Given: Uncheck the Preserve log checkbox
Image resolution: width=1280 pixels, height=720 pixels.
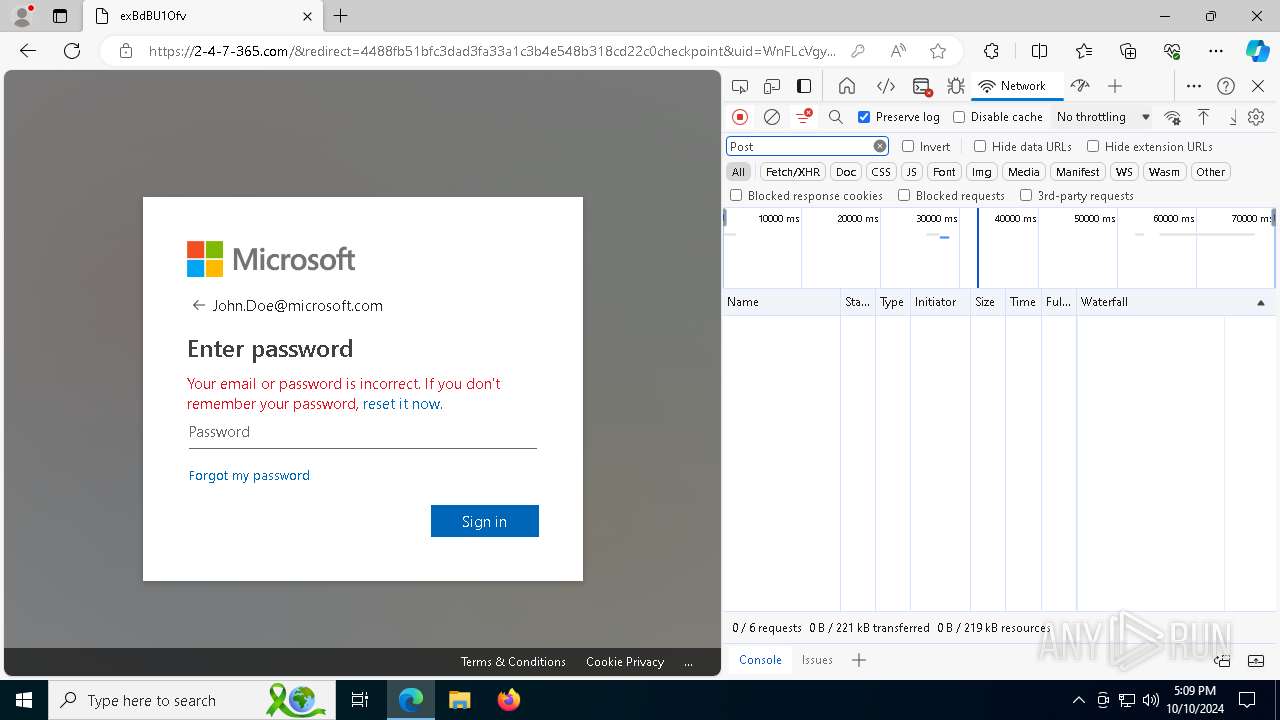Looking at the screenshot, I should point(864,117).
